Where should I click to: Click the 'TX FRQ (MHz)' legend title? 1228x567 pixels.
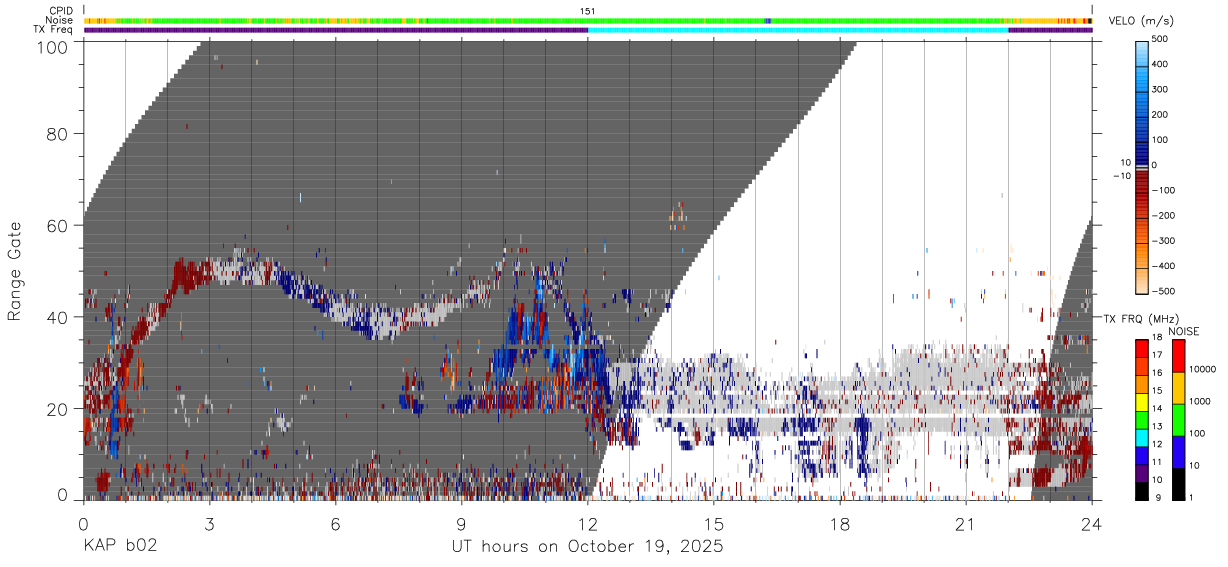[x=1141, y=318]
